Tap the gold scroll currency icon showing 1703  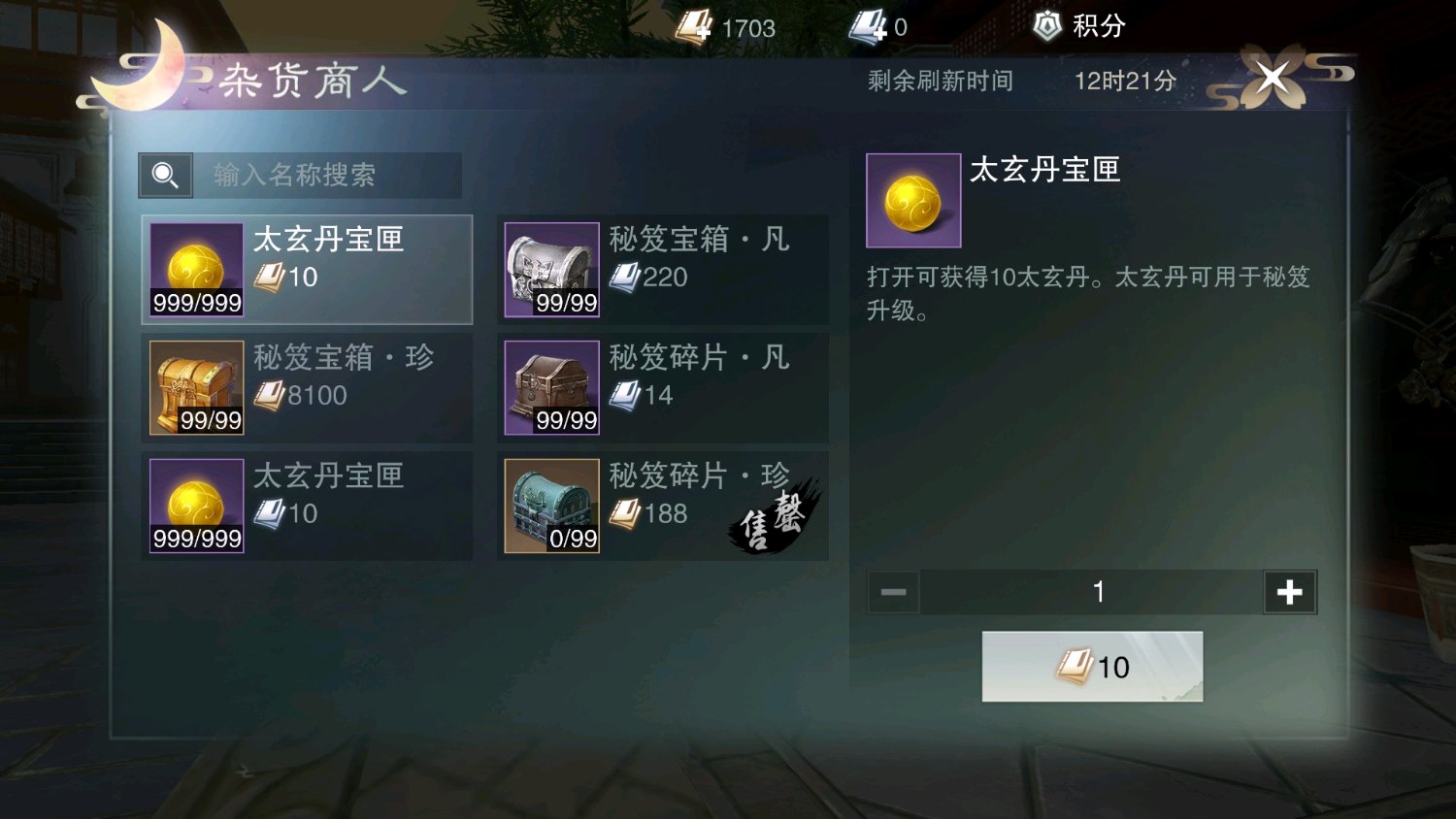(693, 27)
